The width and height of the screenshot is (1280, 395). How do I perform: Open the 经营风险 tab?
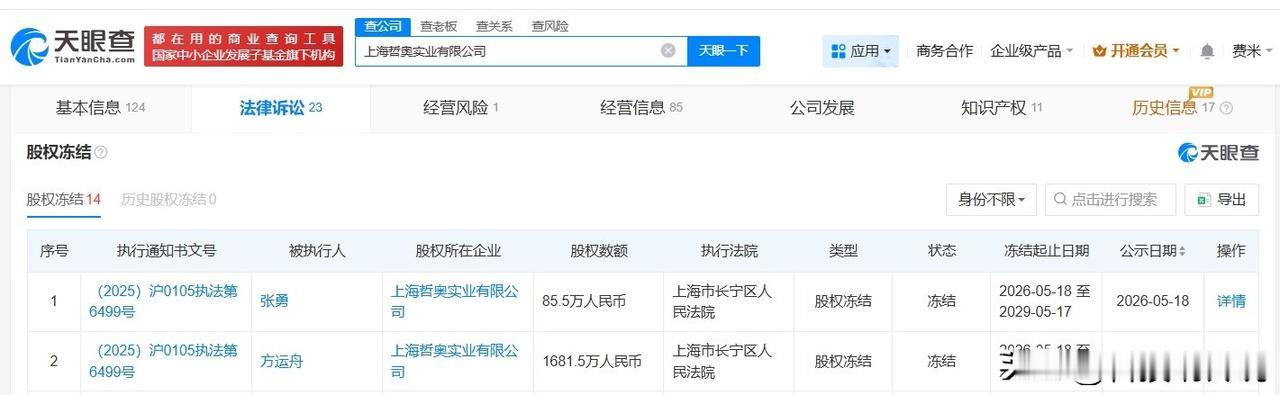(461, 108)
